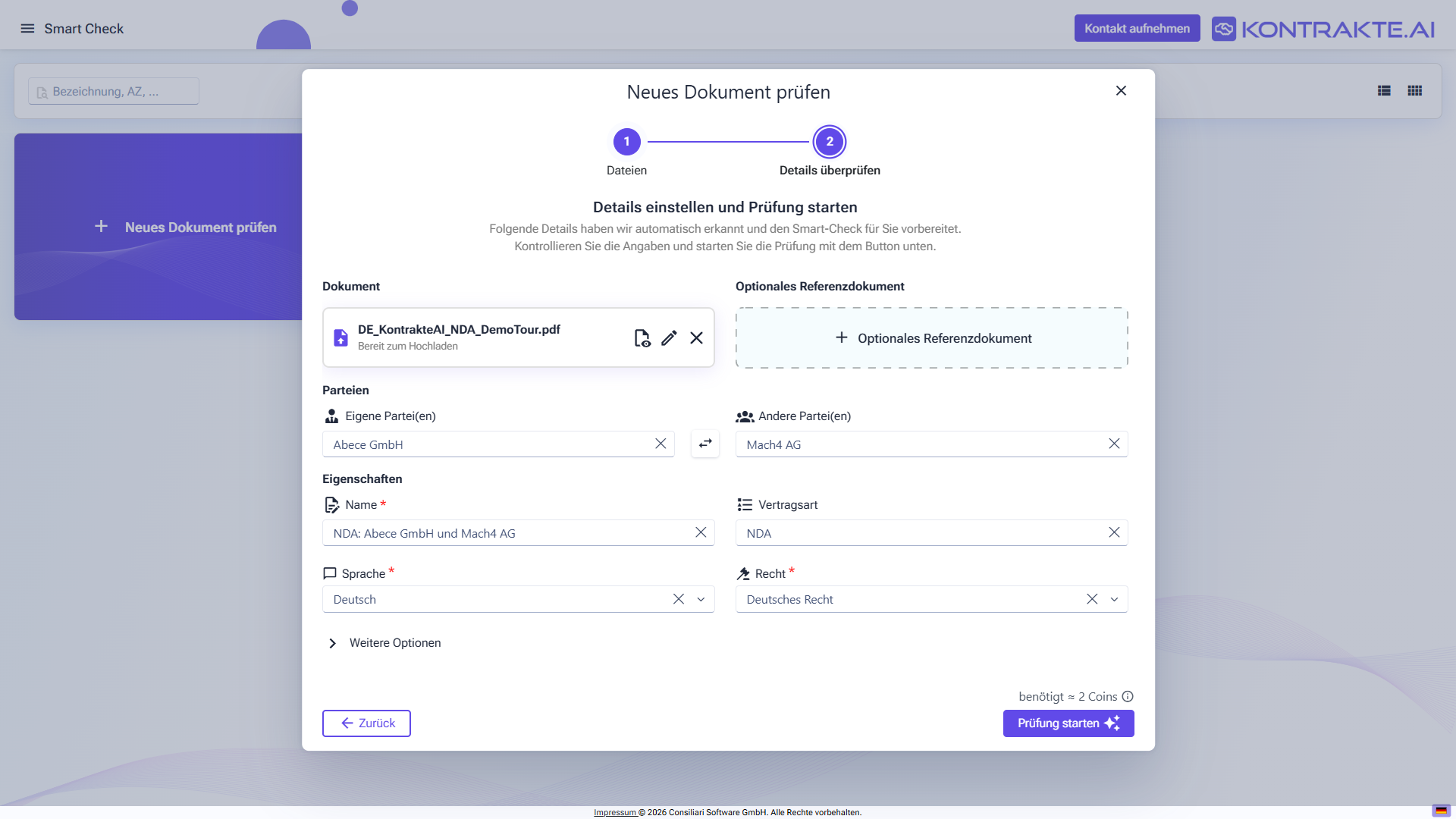
Task: Click the Neues Dokument prüfen card
Action: (158, 227)
